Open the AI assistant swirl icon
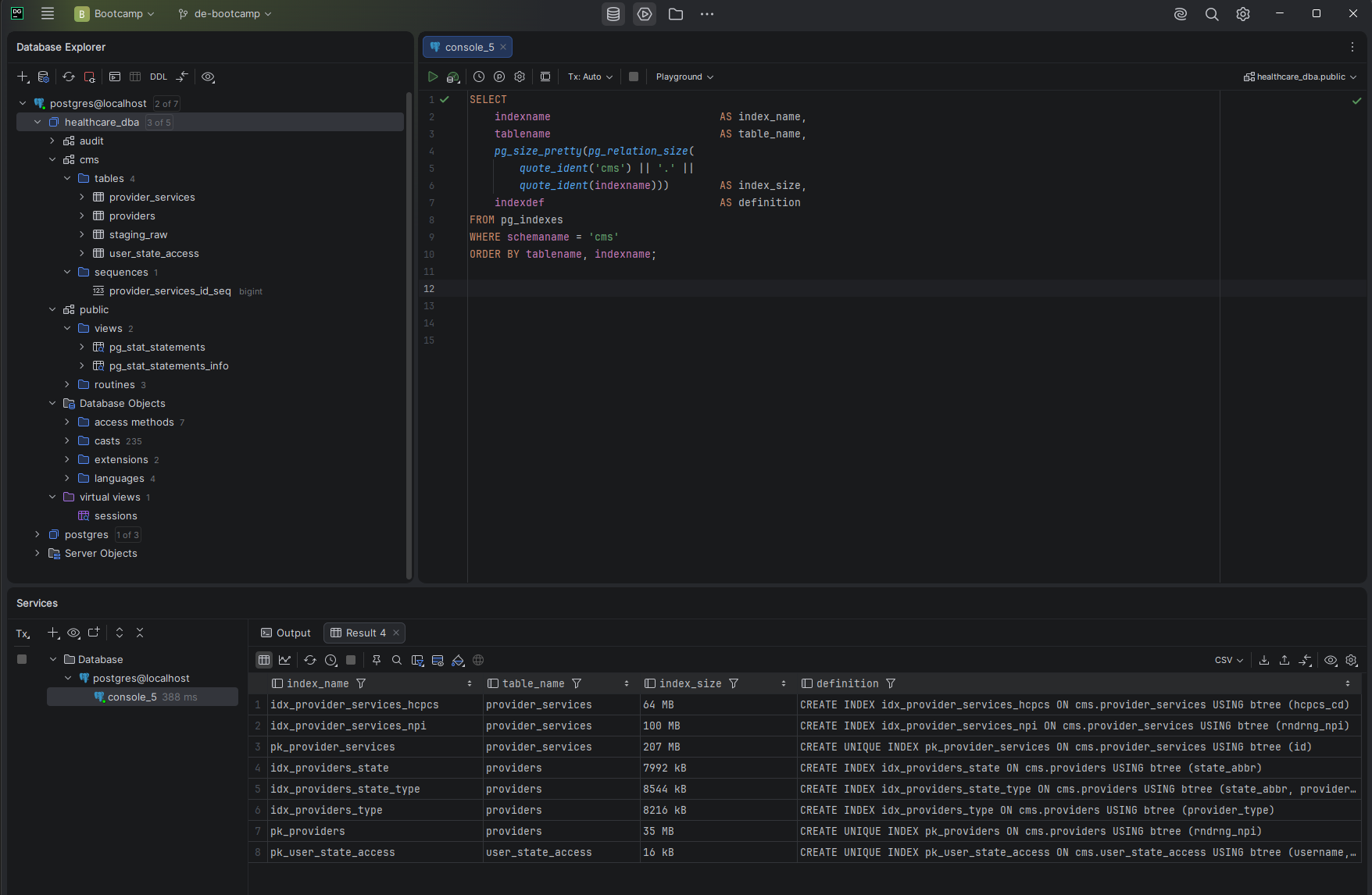 [x=1181, y=14]
